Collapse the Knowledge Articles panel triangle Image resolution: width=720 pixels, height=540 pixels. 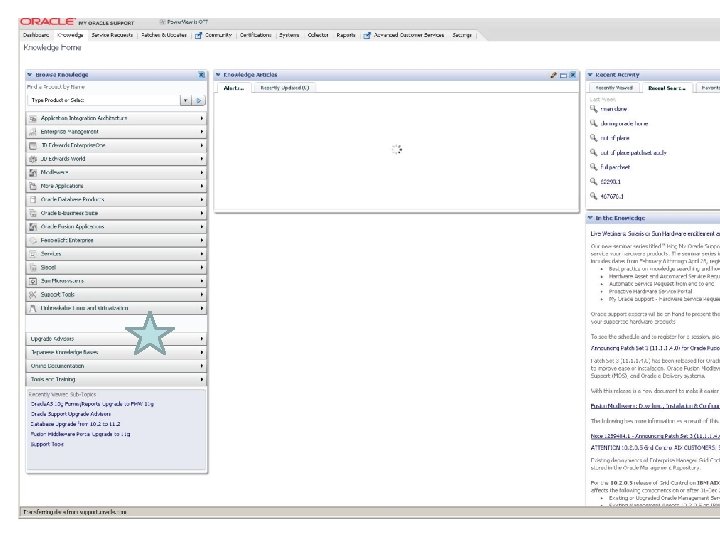tap(218, 75)
